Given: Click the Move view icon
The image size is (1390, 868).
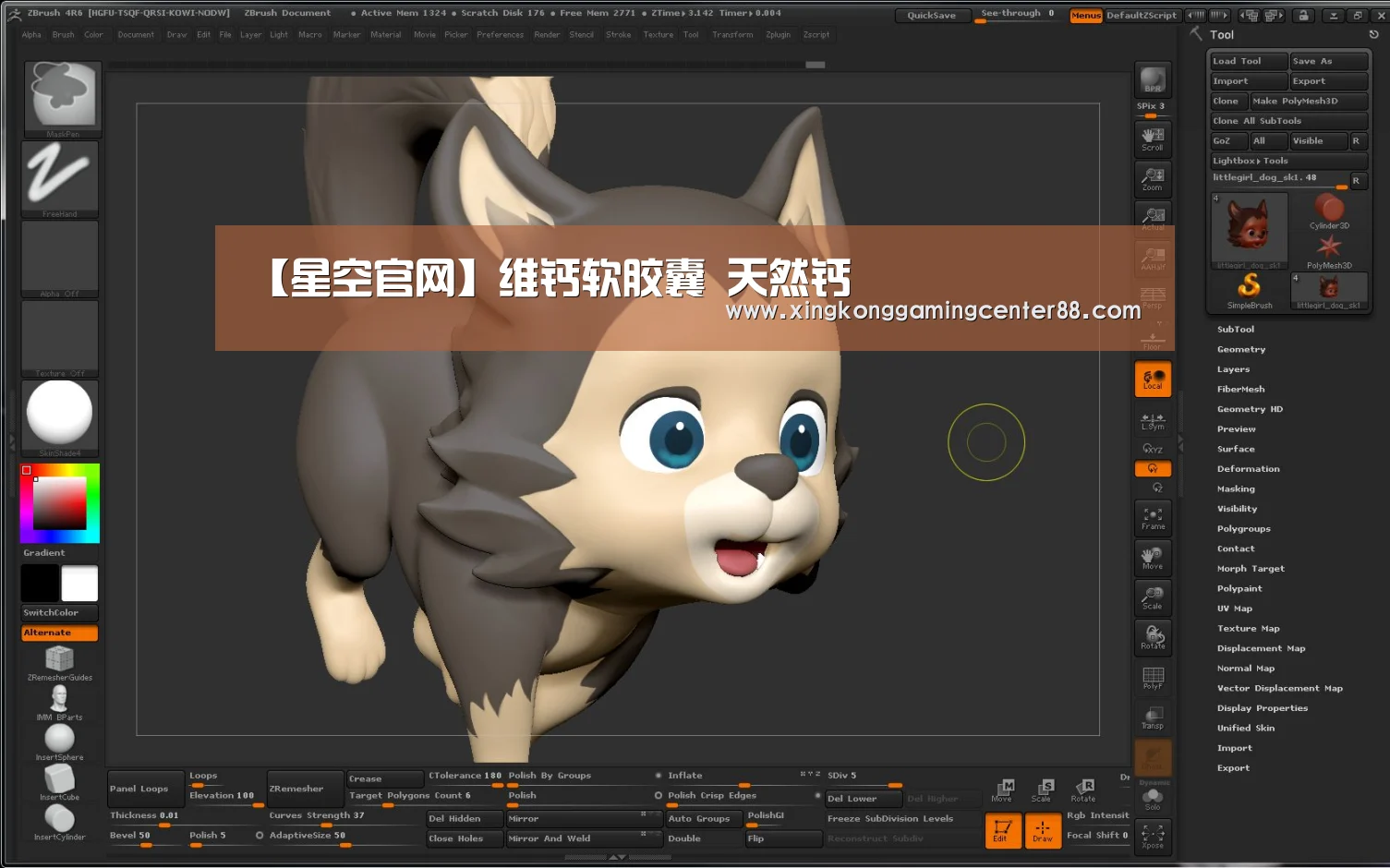Looking at the screenshot, I should tap(1153, 559).
